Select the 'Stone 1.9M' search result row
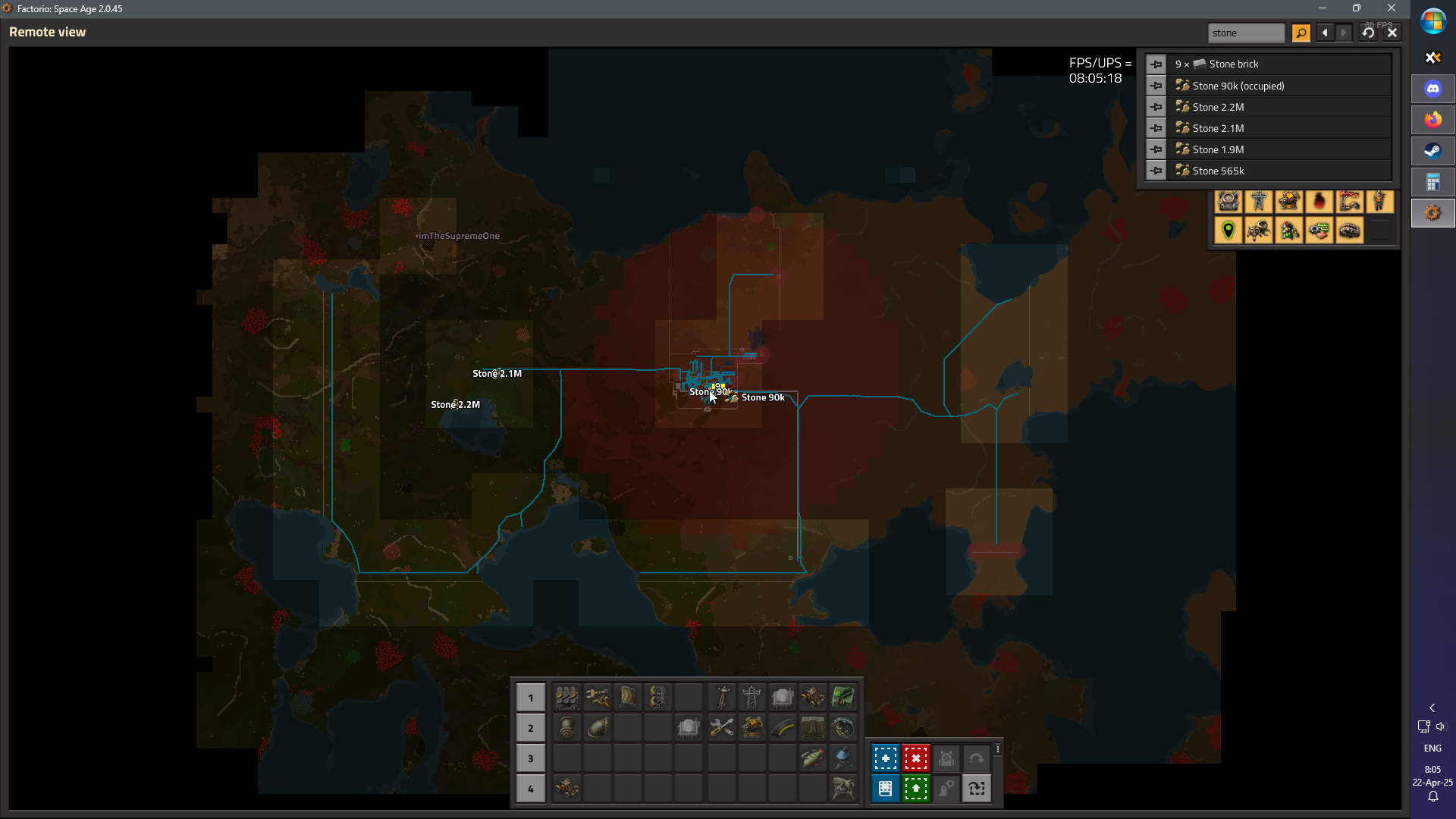 pyautogui.click(x=1280, y=149)
